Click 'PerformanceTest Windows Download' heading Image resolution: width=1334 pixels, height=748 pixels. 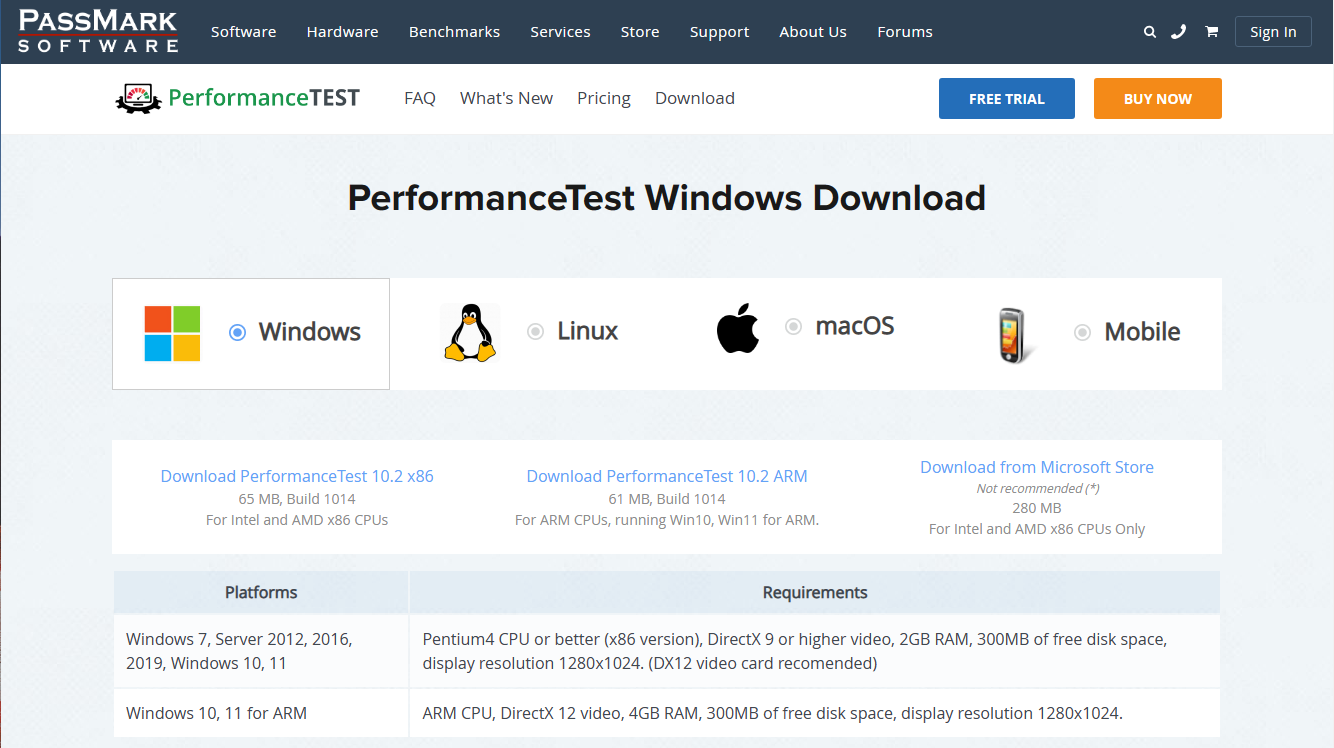coord(667,198)
